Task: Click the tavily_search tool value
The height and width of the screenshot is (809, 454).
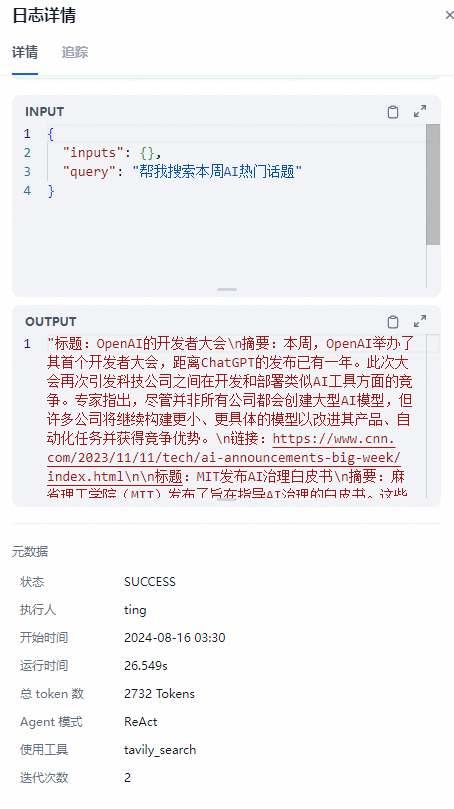Action: point(160,750)
